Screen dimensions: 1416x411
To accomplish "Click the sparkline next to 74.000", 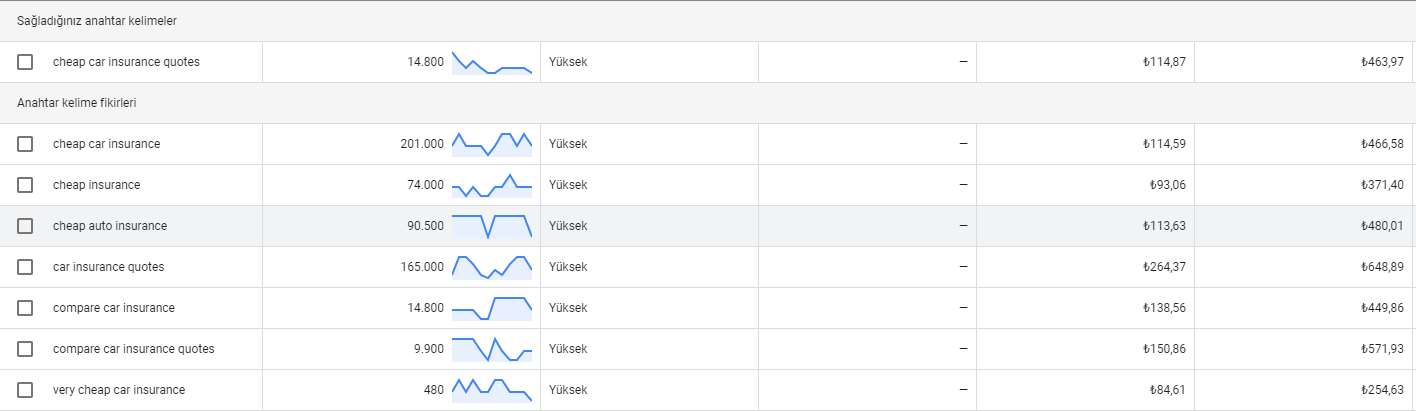I will point(492,185).
